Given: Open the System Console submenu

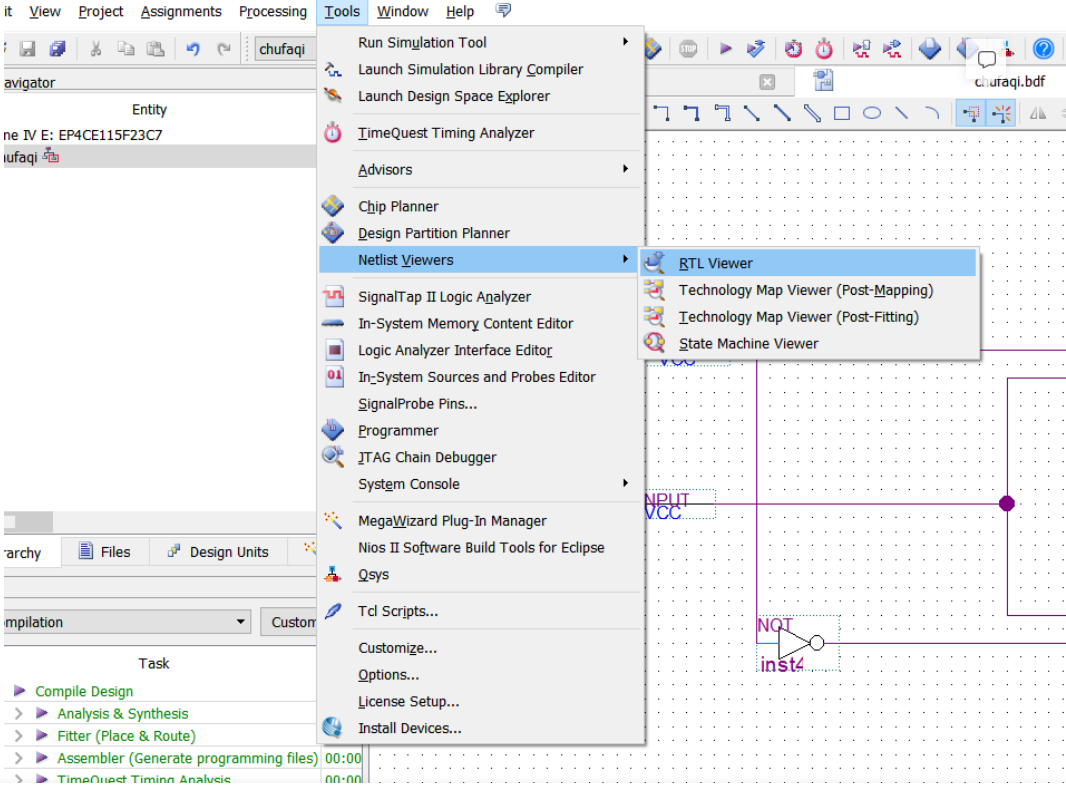Looking at the screenshot, I should click(481, 484).
